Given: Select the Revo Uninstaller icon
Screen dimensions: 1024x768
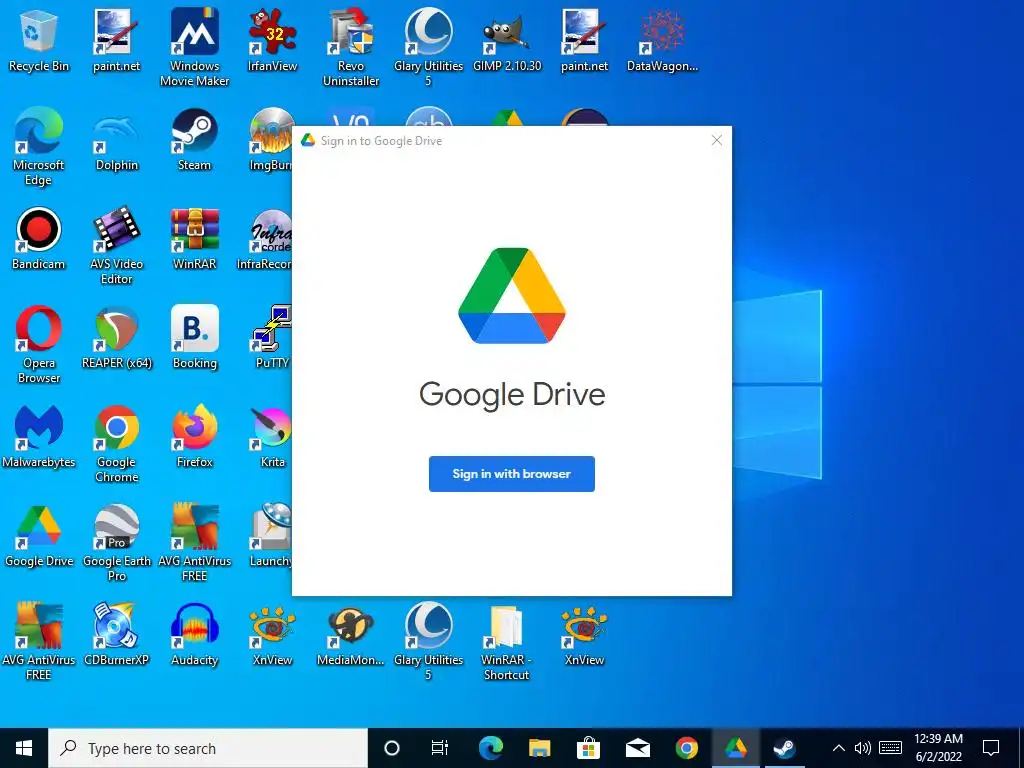Looking at the screenshot, I should [x=351, y=48].
